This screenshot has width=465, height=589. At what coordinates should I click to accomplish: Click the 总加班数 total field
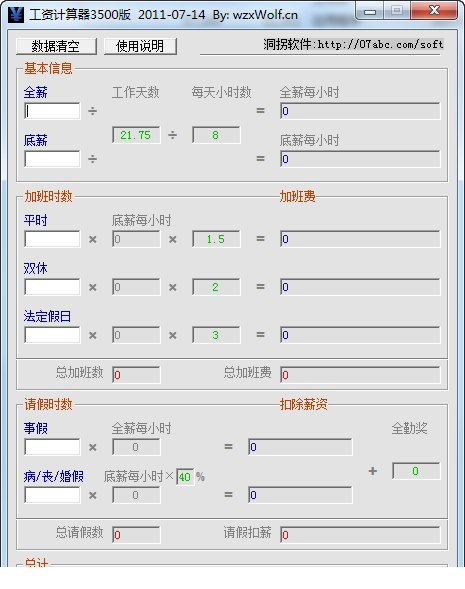pos(136,375)
